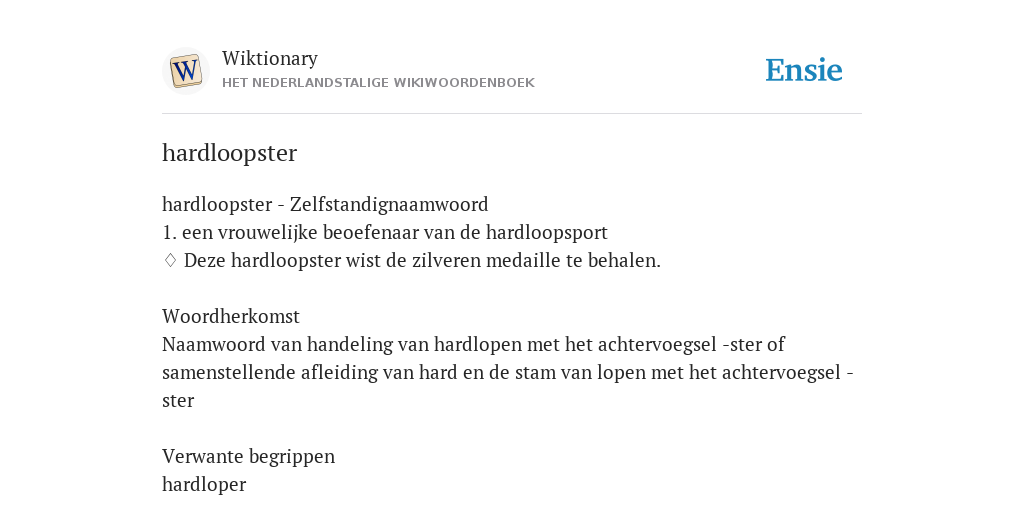1024x512 pixels.
Task: Click the definition 'een vrouwelijke beoefenaar' line
Action: (x=385, y=232)
